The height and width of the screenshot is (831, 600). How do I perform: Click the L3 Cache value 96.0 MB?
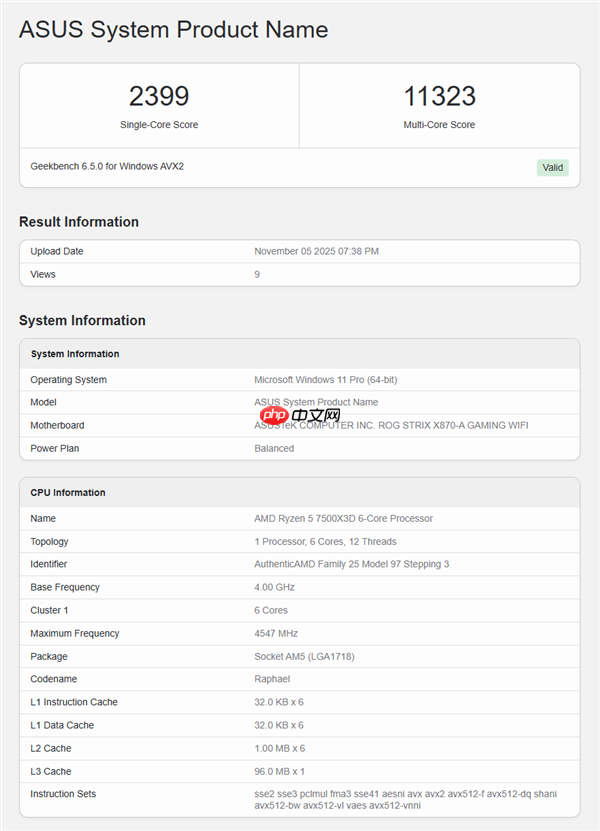279,771
